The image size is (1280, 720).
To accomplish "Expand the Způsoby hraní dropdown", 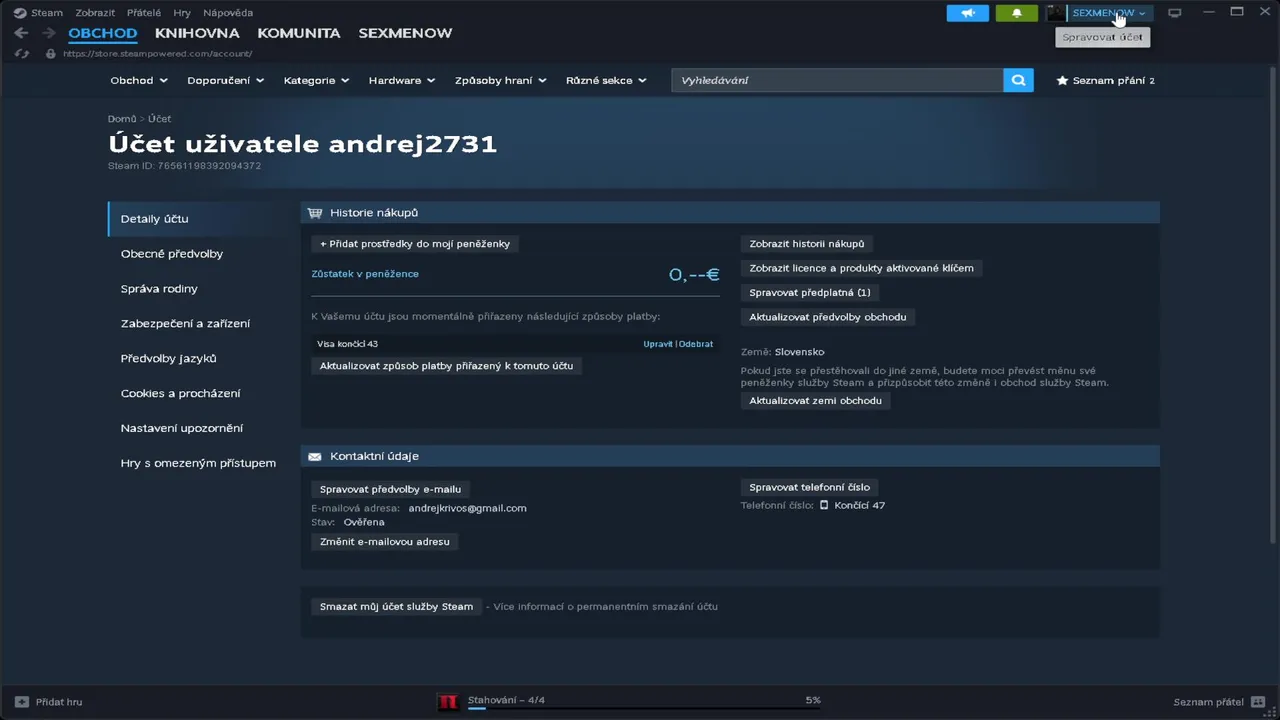I will tap(500, 80).
